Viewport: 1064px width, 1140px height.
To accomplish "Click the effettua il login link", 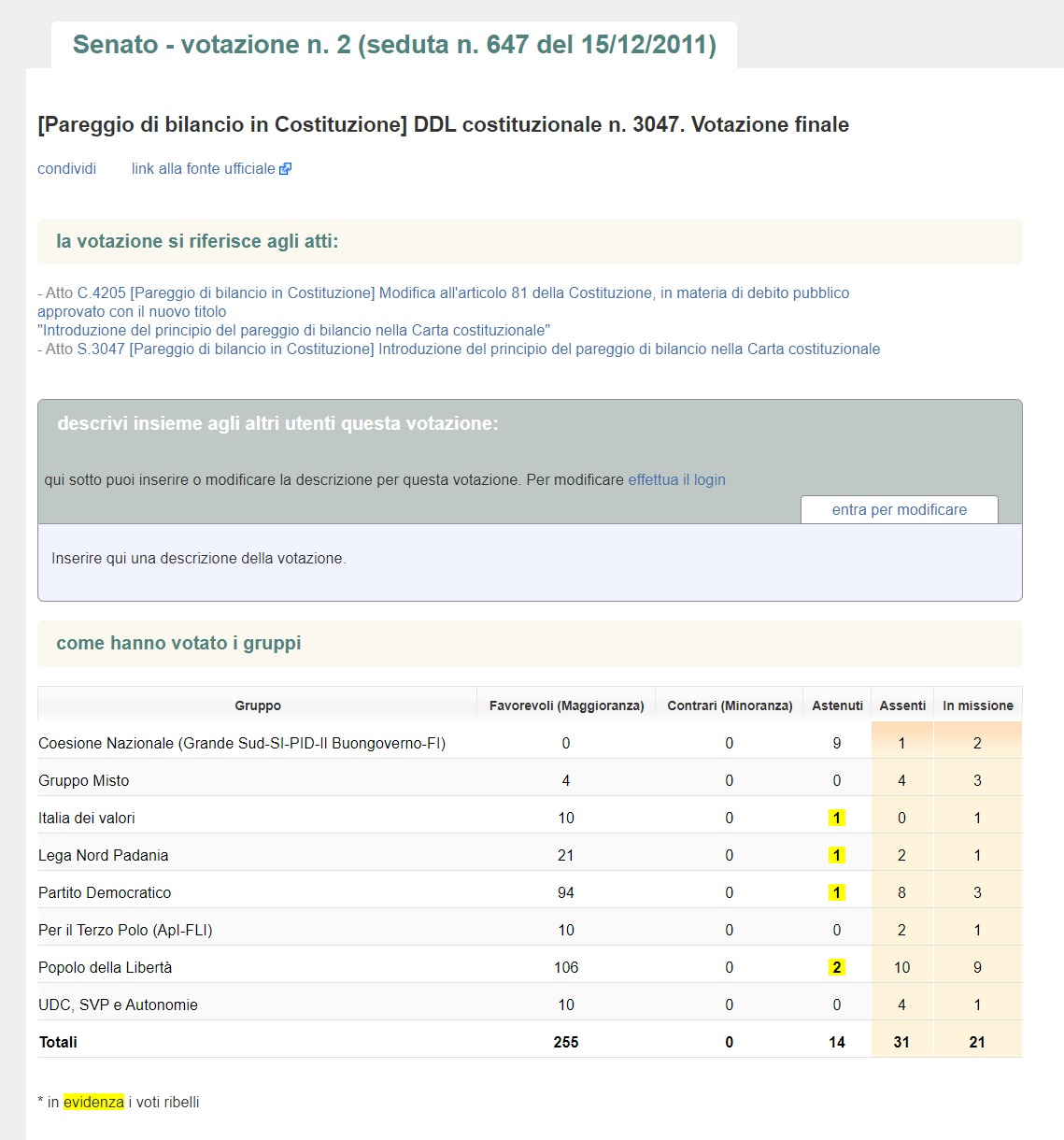I will [x=676, y=480].
